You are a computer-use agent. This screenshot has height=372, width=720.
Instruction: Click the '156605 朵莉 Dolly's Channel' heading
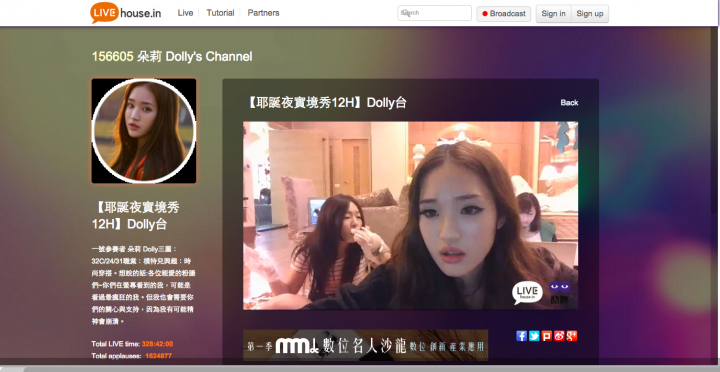pos(172,56)
